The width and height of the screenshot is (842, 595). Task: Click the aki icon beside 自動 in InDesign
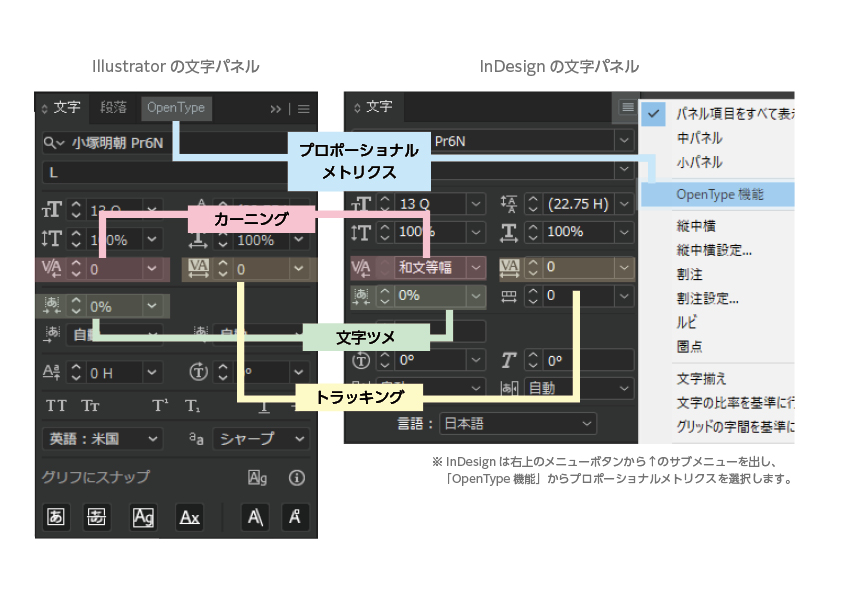tap(509, 388)
